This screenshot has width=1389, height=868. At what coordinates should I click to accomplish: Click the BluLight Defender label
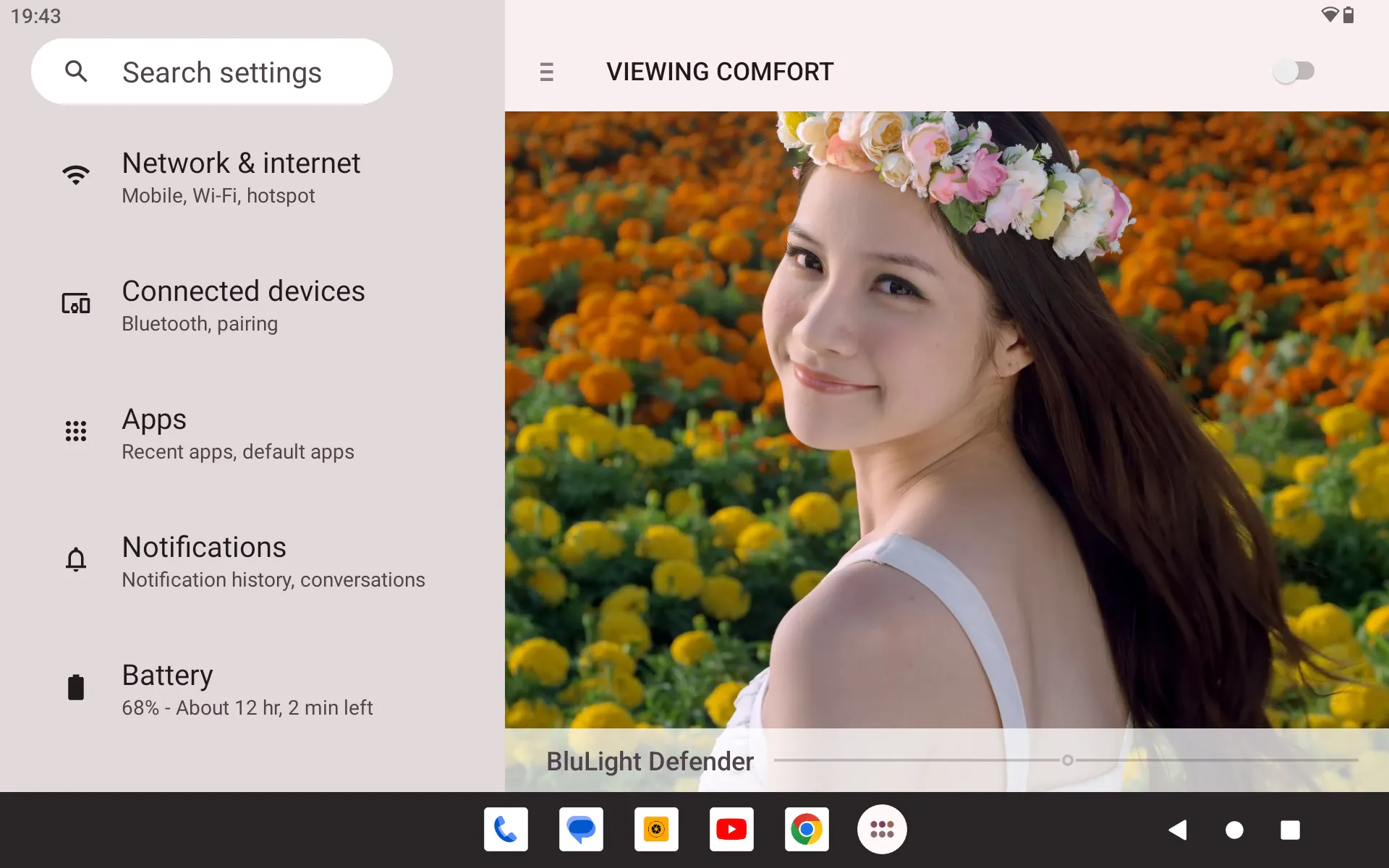click(x=650, y=761)
